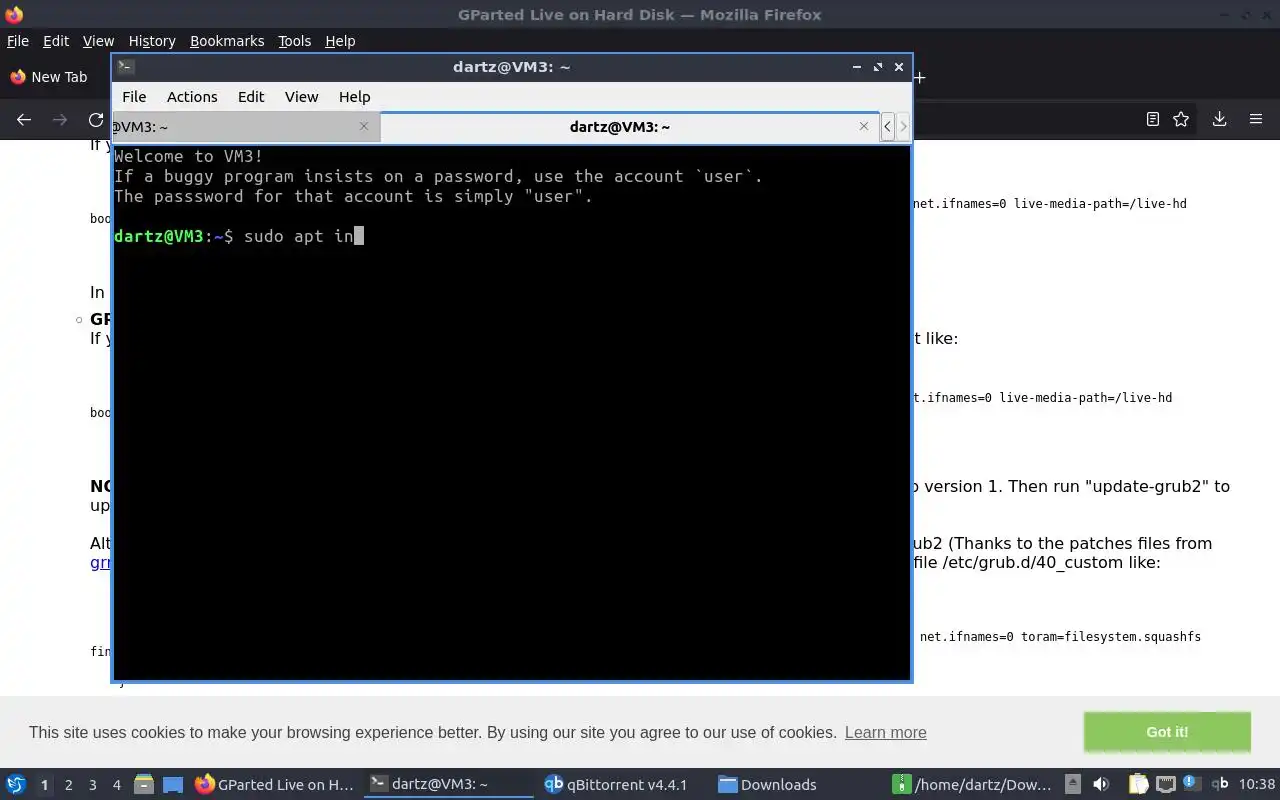Switch to /home/dartz/Dow... archive taskbar entry

pos(973,784)
